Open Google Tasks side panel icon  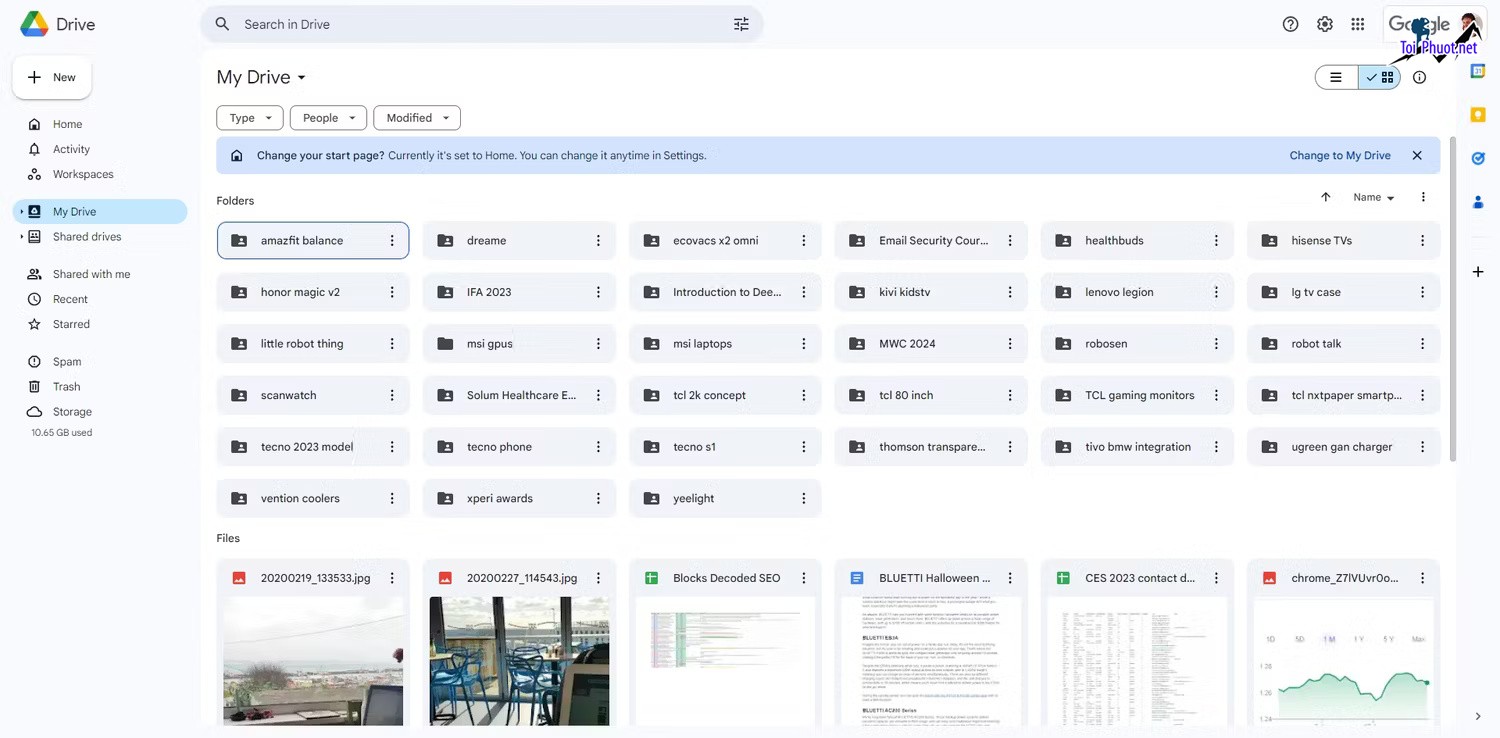click(1478, 158)
